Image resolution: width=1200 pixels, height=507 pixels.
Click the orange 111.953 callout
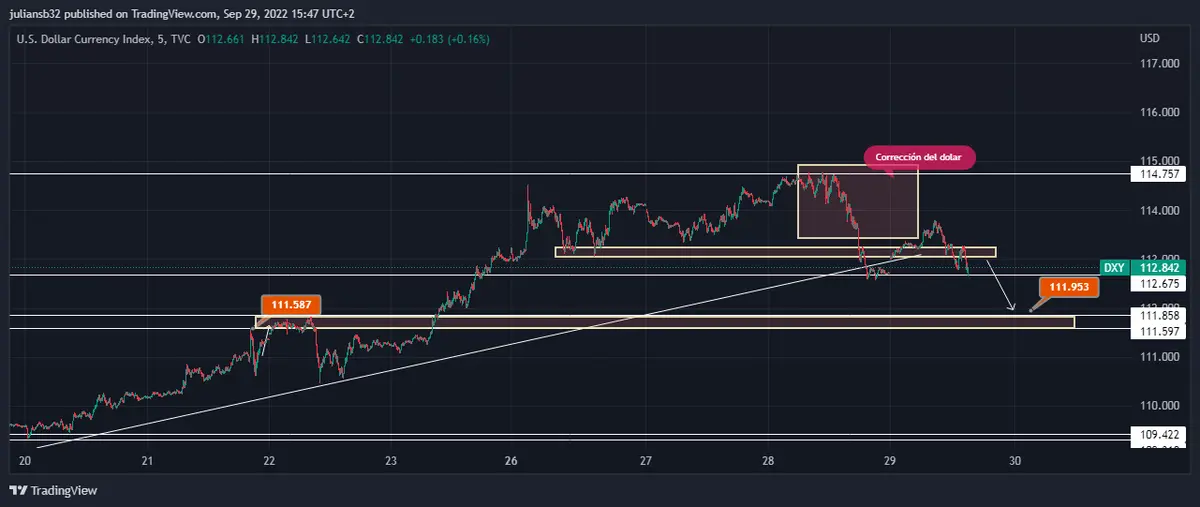coord(1068,288)
